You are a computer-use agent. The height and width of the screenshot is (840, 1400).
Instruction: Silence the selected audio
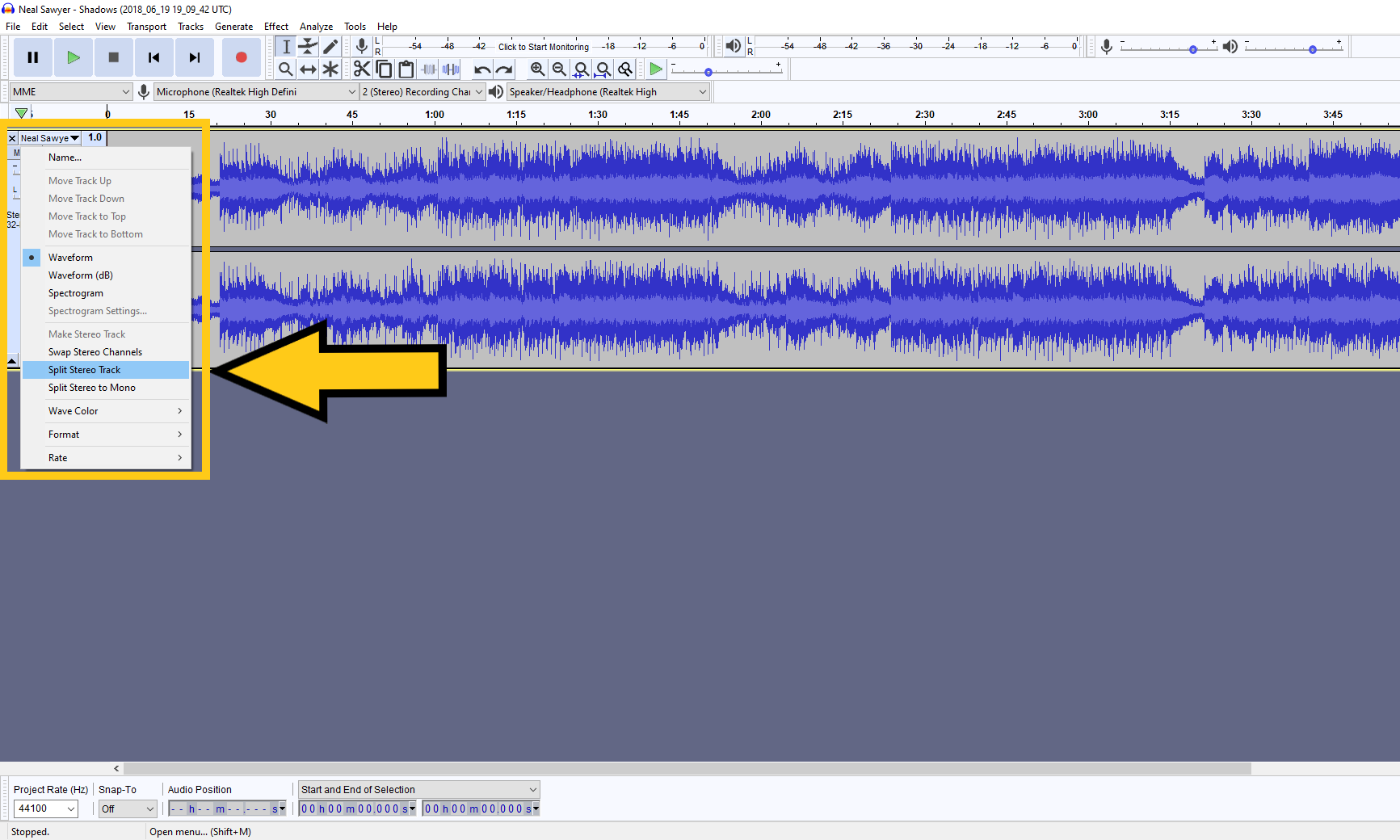tap(450, 69)
